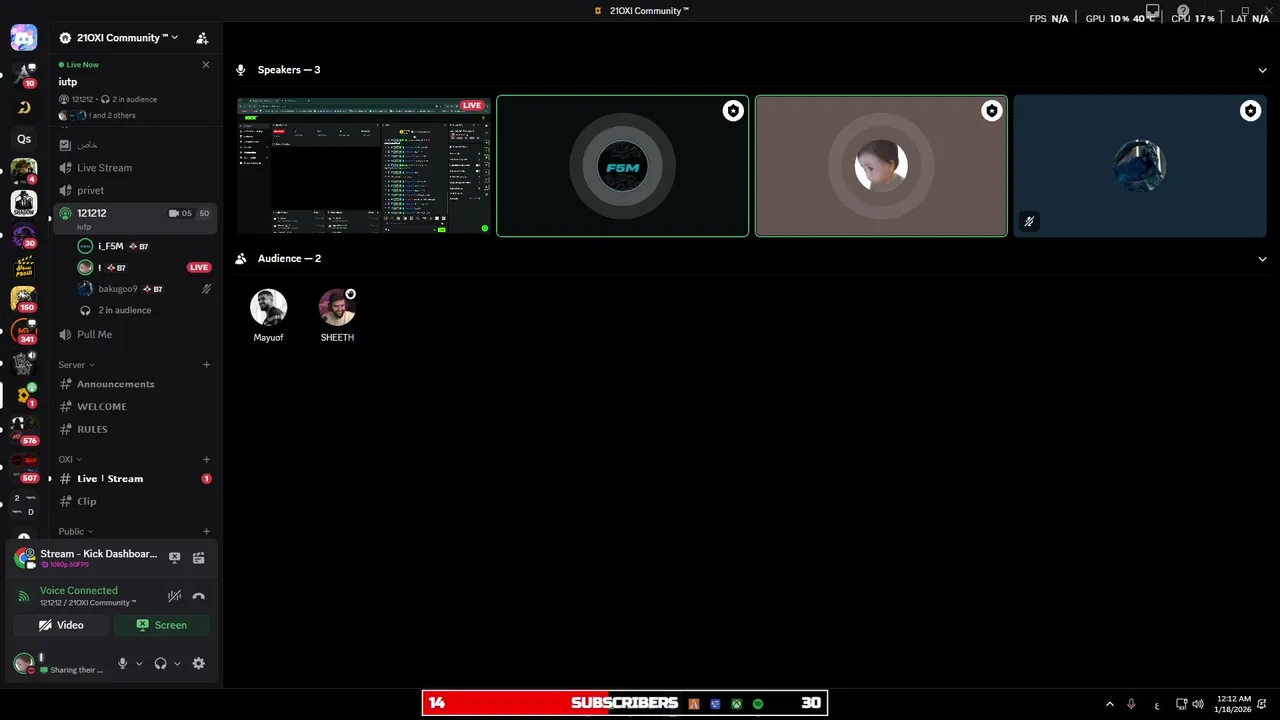Open Spotify from the taskbar
The height and width of the screenshot is (720, 1280).
[758, 704]
